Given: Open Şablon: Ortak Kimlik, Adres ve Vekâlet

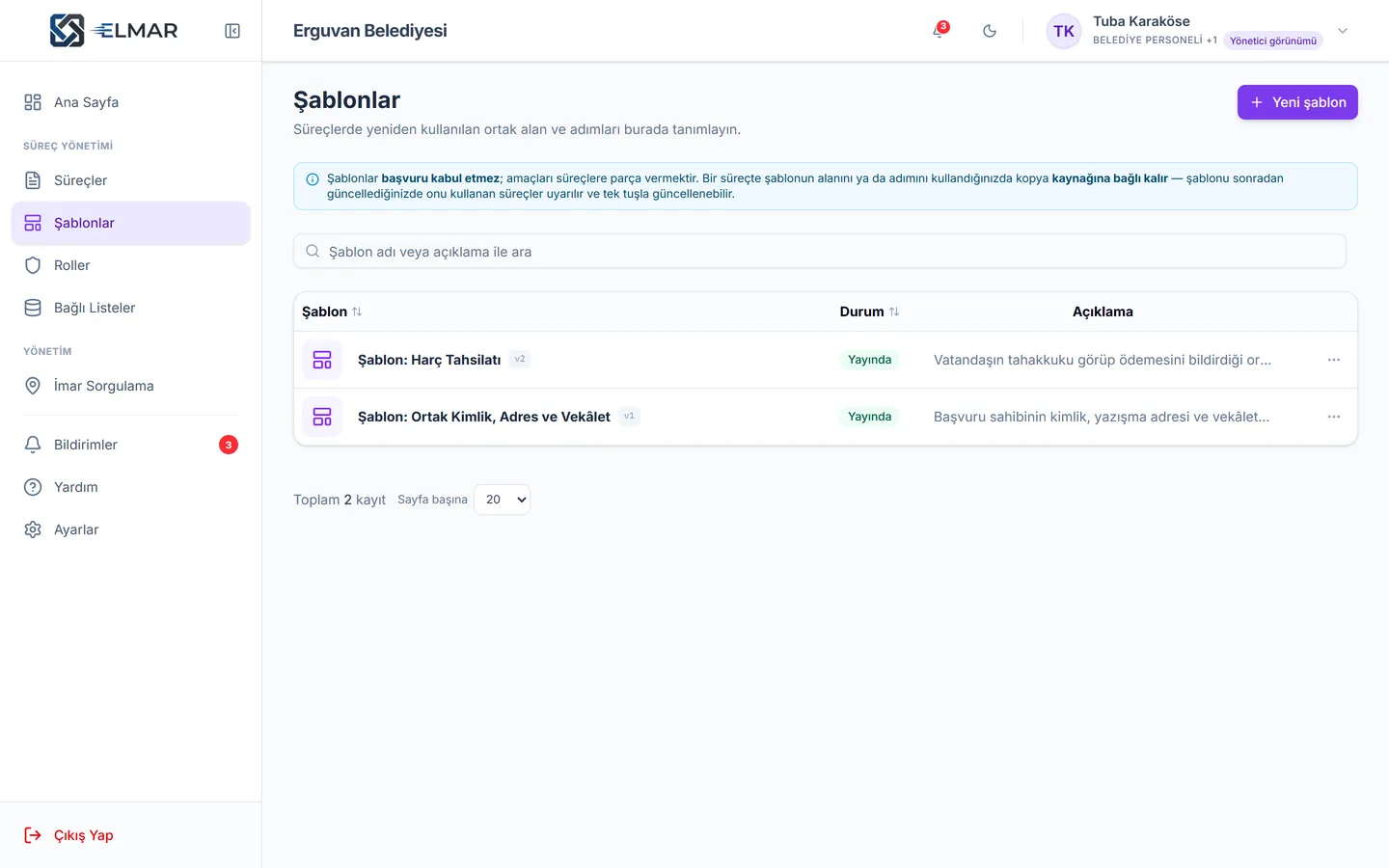Looking at the screenshot, I should [x=484, y=417].
